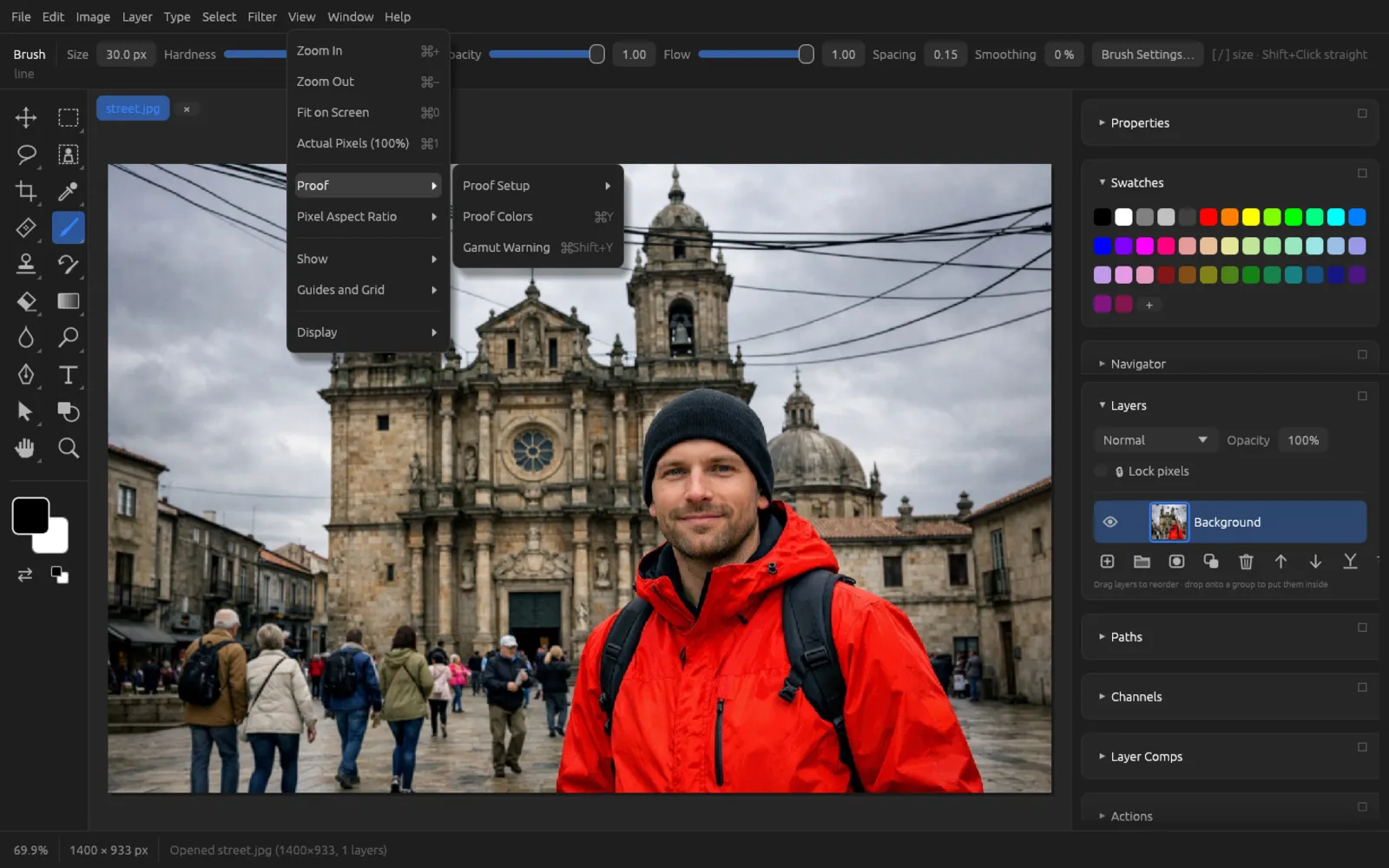Expand the Navigator panel
Screen dimensions: 1389x868
click(1102, 364)
